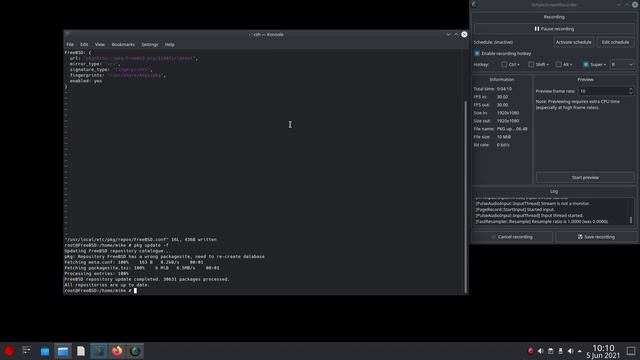The height and width of the screenshot is (360, 640).
Task: Open the red FreeBSD application launcher in the taskbar
Action: point(9,351)
